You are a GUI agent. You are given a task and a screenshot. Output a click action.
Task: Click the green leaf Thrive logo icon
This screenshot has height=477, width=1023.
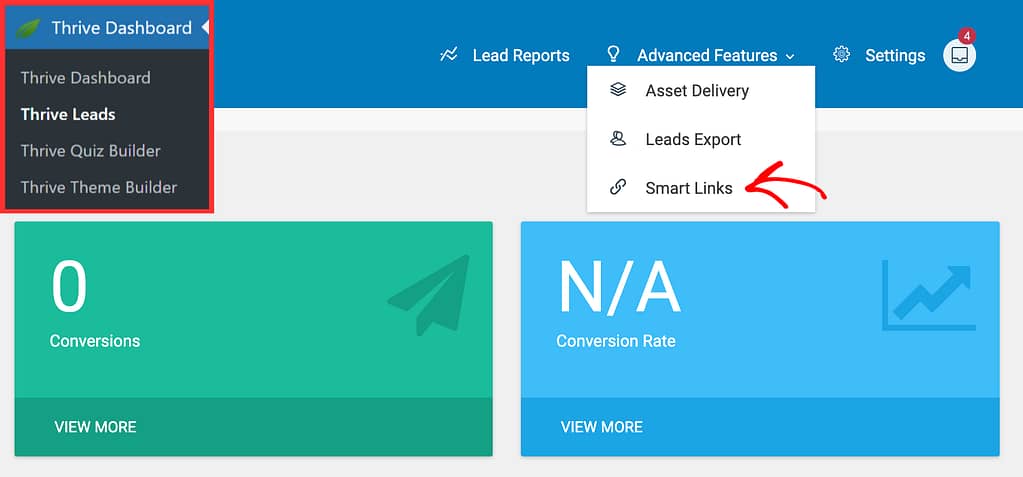click(28, 28)
